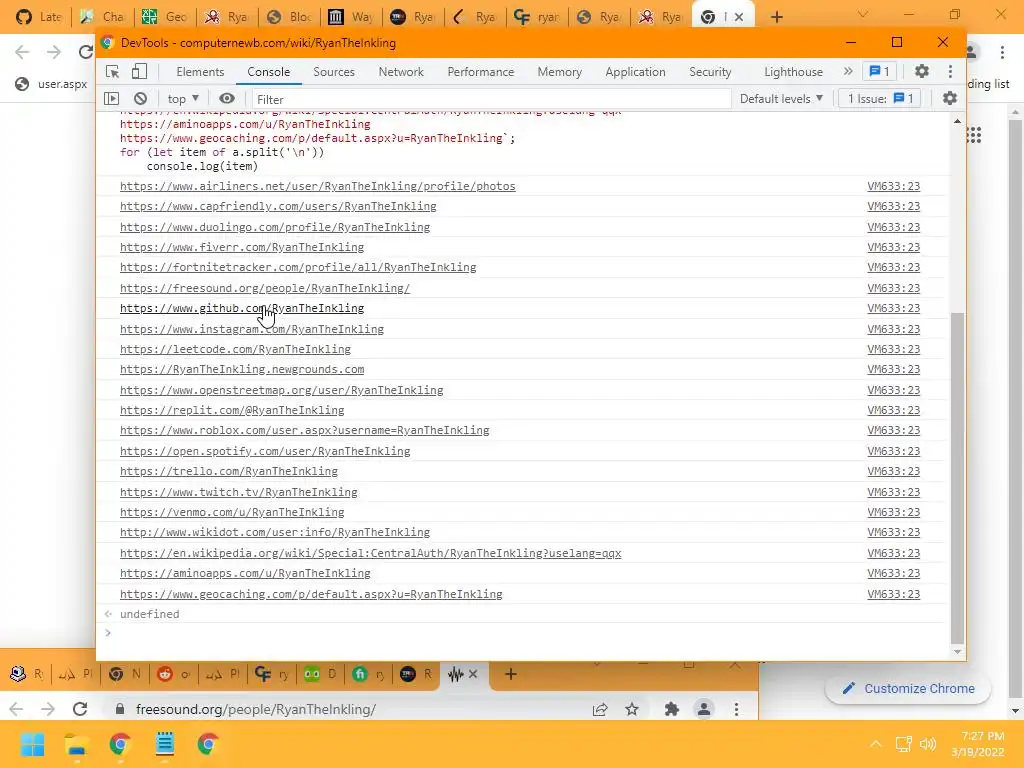Show the console sidebar panel
Image resolution: width=1024 pixels, height=768 pixels.
tap(112, 99)
